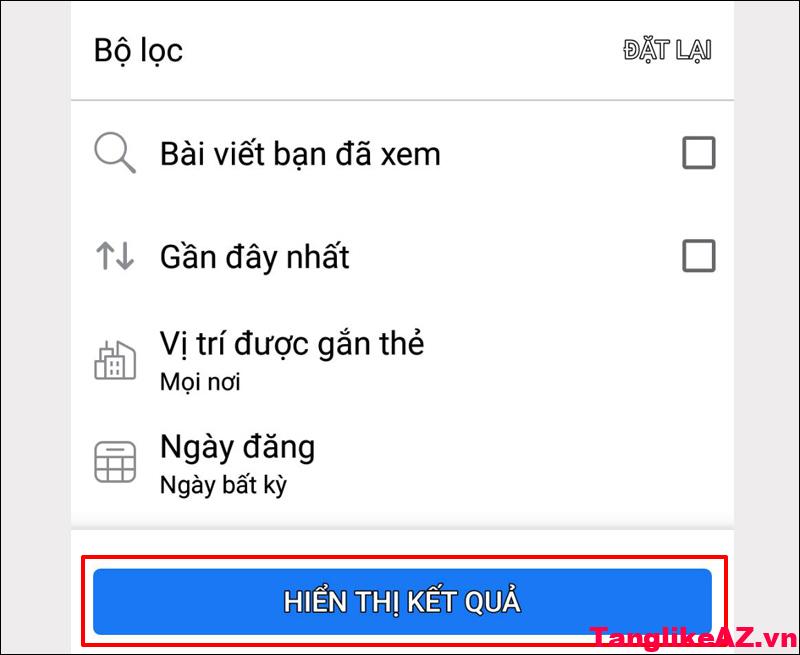Image resolution: width=800 pixels, height=655 pixels.
Task: Select the 'Gần đây nhất' sort option text
Action: point(254,256)
